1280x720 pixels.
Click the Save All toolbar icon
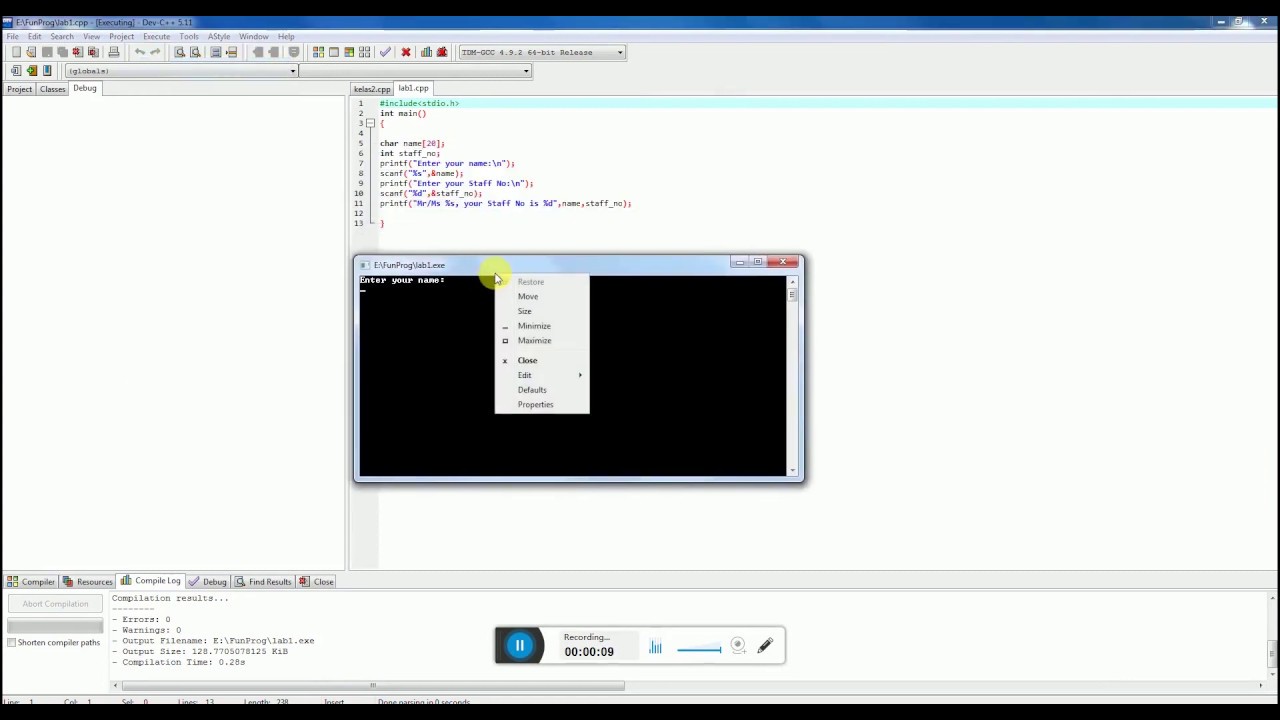pyautogui.click(x=62, y=52)
